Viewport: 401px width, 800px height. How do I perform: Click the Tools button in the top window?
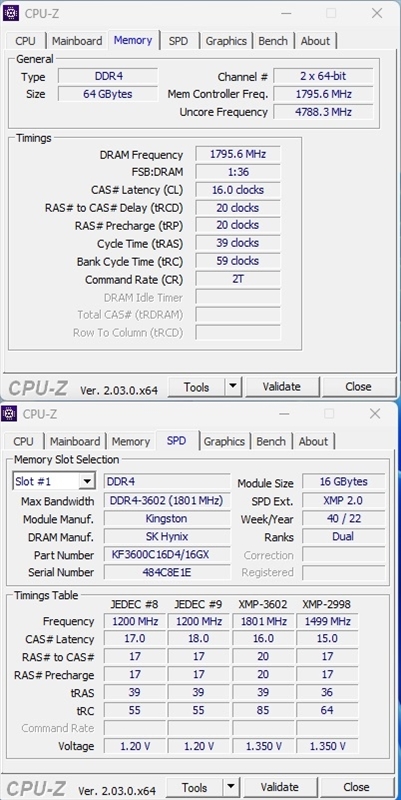click(196, 387)
